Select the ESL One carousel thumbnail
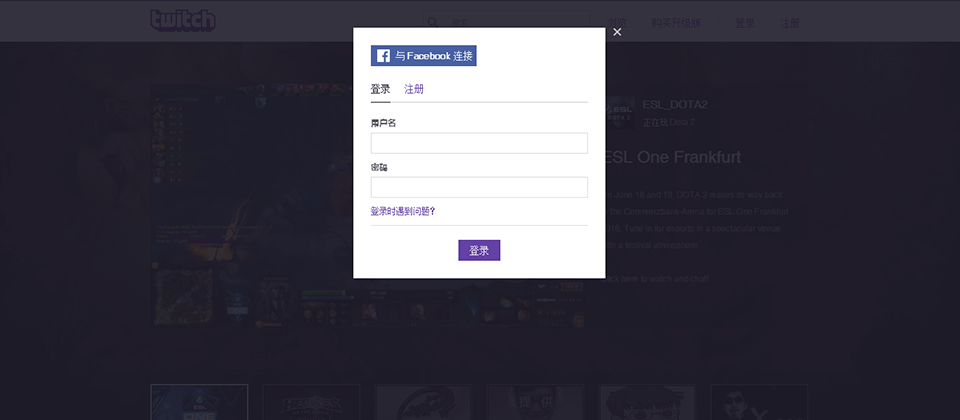This screenshot has height=420, width=960. click(199, 402)
